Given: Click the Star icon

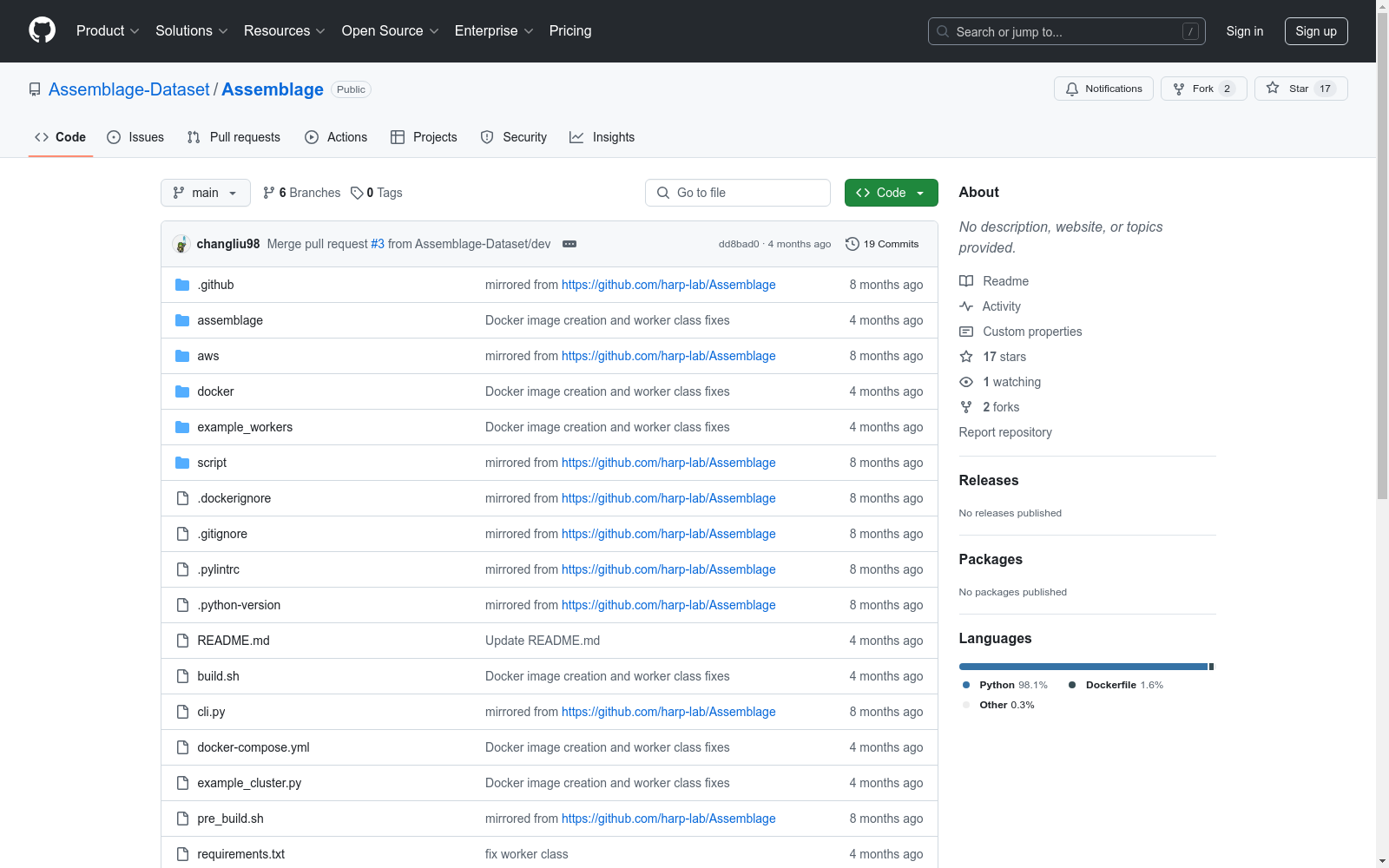Looking at the screenshot, I should click(1273, 88).
